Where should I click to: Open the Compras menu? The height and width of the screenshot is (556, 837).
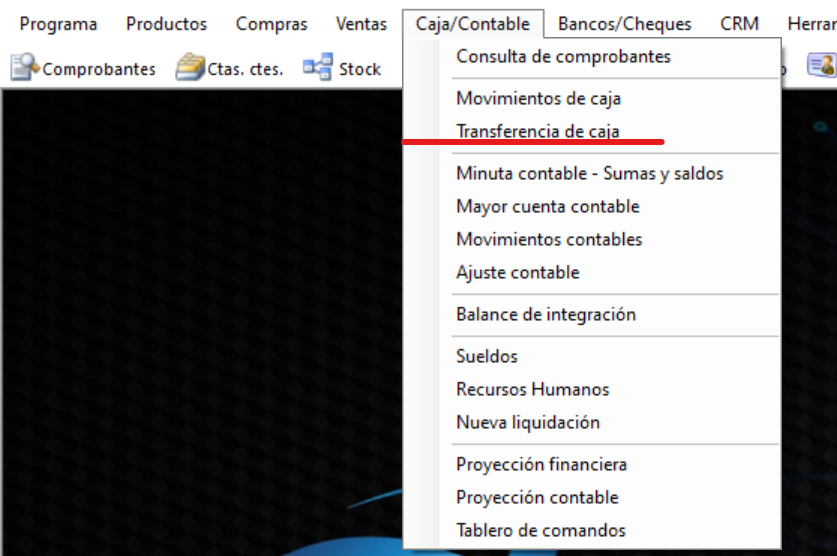pyautogui.click(x=272, y=24)
